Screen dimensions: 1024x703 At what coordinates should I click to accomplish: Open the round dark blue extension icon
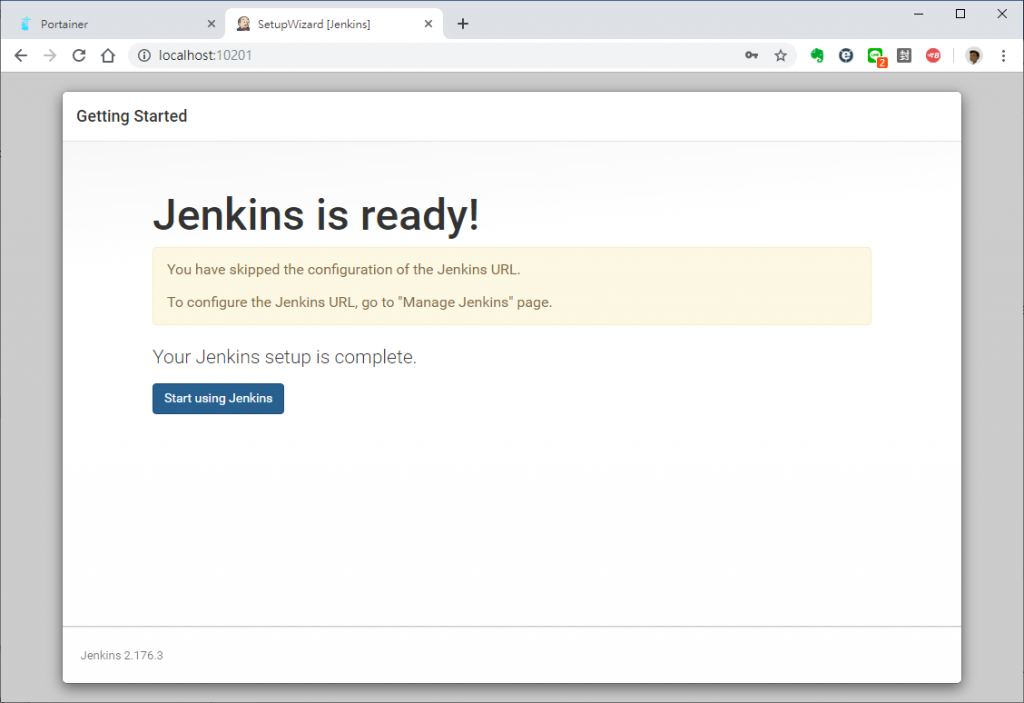tap(846, 56)
